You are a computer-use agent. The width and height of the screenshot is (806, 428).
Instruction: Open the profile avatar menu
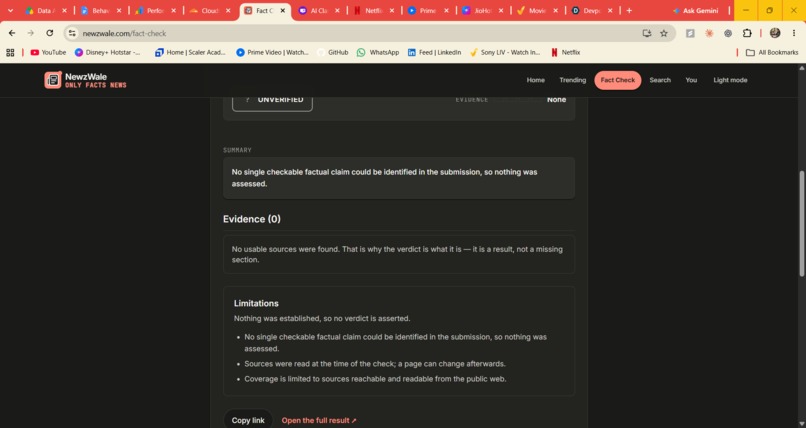[775, 33]
